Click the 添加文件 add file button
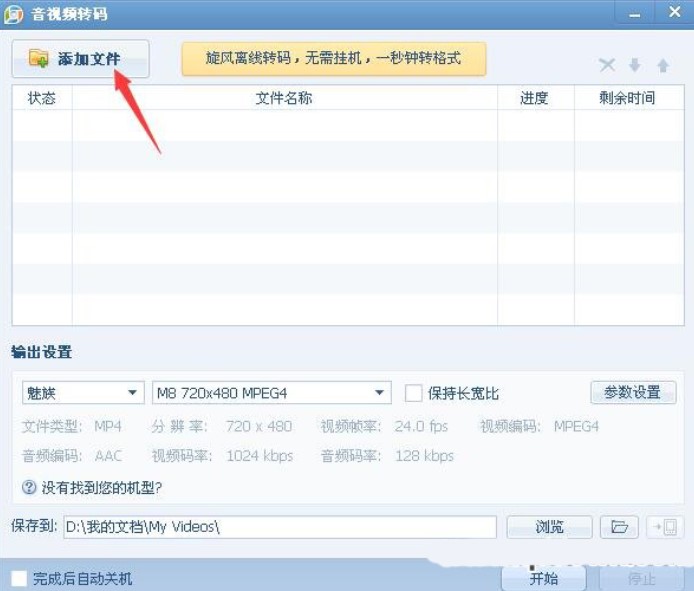This screenshot has height=591, width=694. click(81, 58)
